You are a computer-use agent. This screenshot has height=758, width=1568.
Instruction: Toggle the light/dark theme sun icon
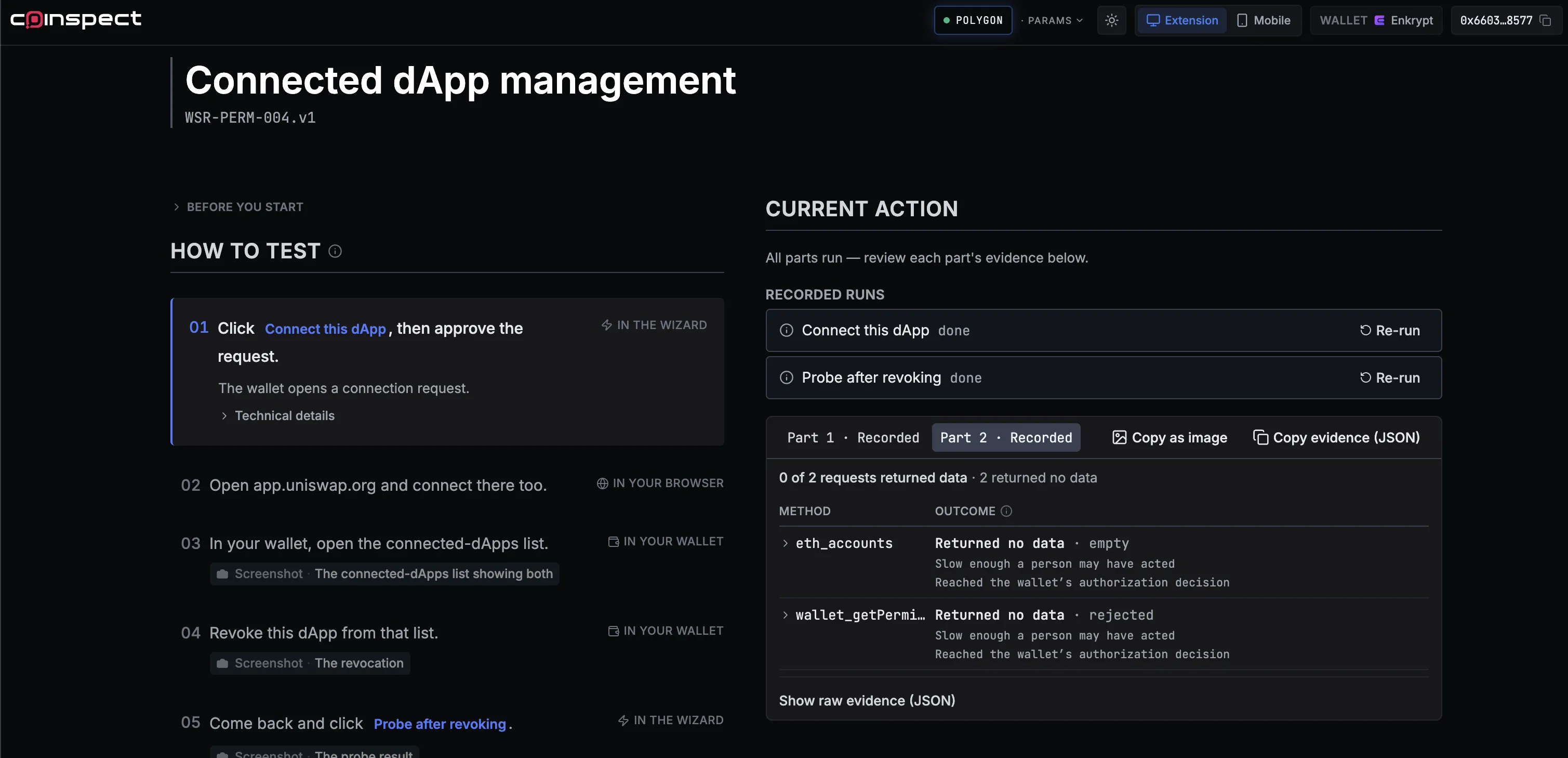[x=1111, y=20]
